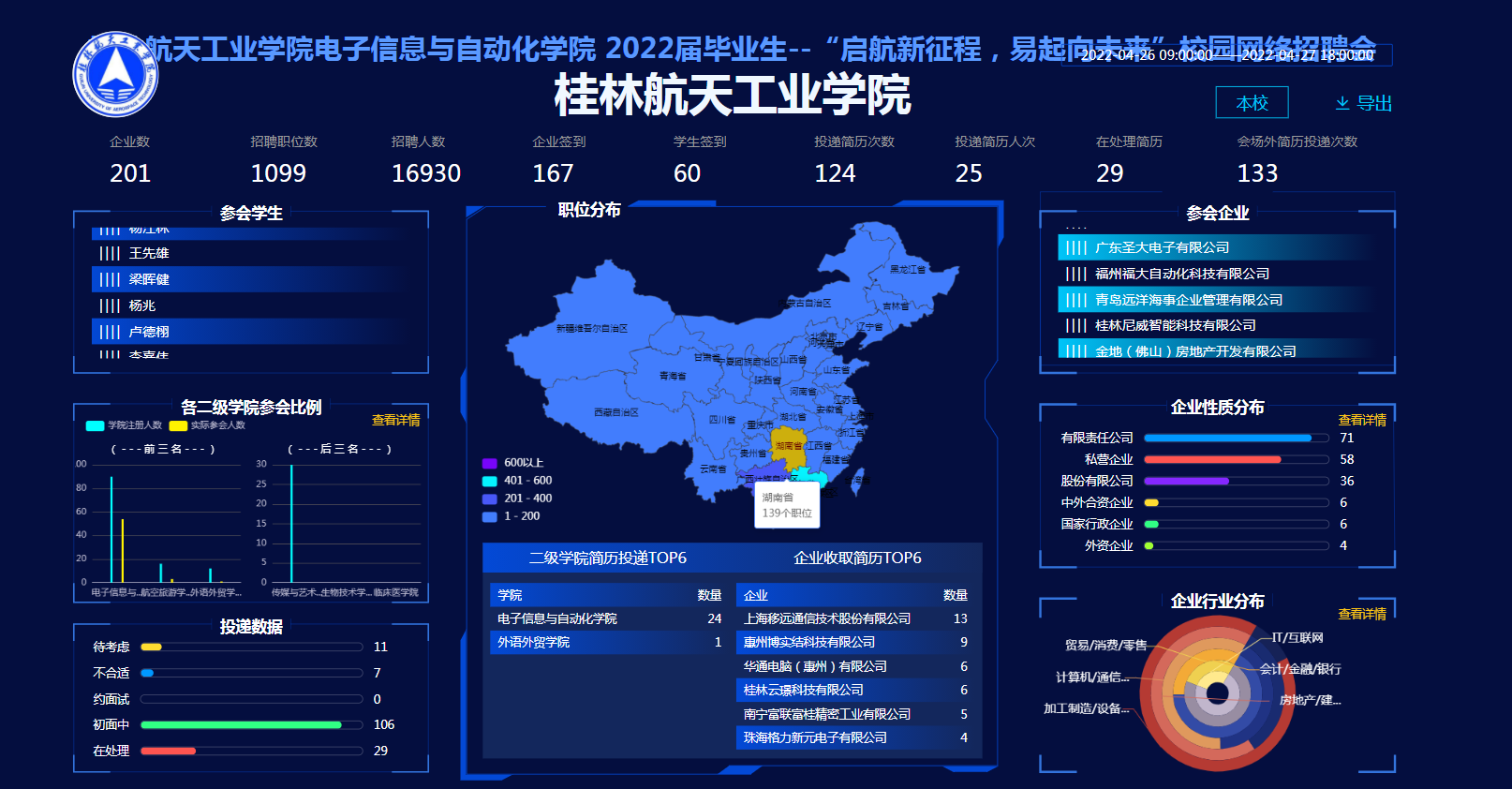Click the bars icon beside 王先雄
1512x789 pixels.
[110, 254]
